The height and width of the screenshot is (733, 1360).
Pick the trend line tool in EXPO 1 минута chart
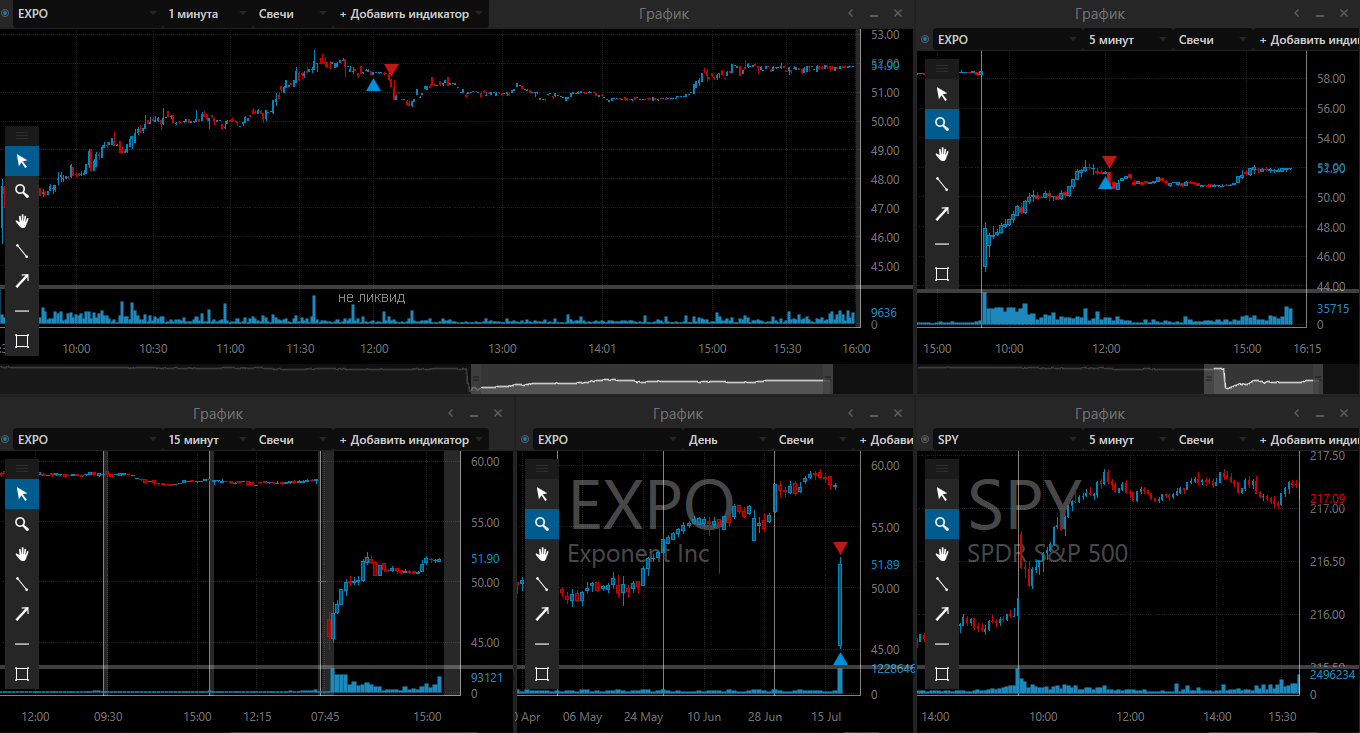tap(22, 251)
